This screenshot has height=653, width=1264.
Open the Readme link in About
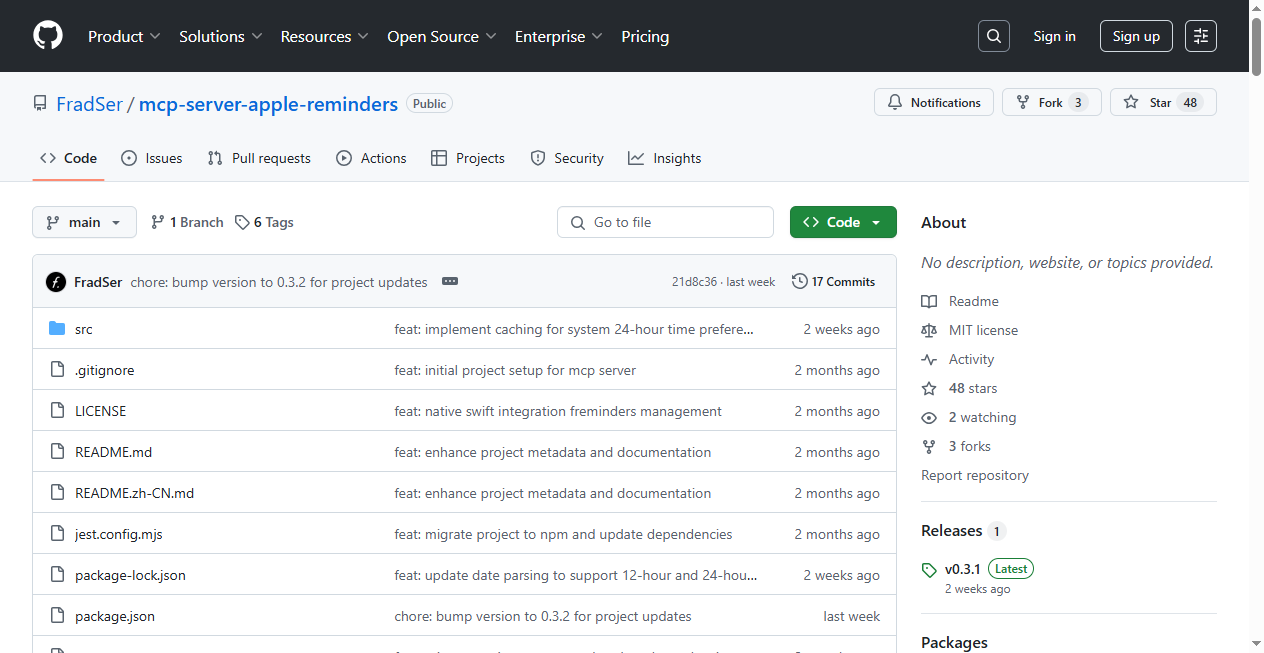pos(960,301)
